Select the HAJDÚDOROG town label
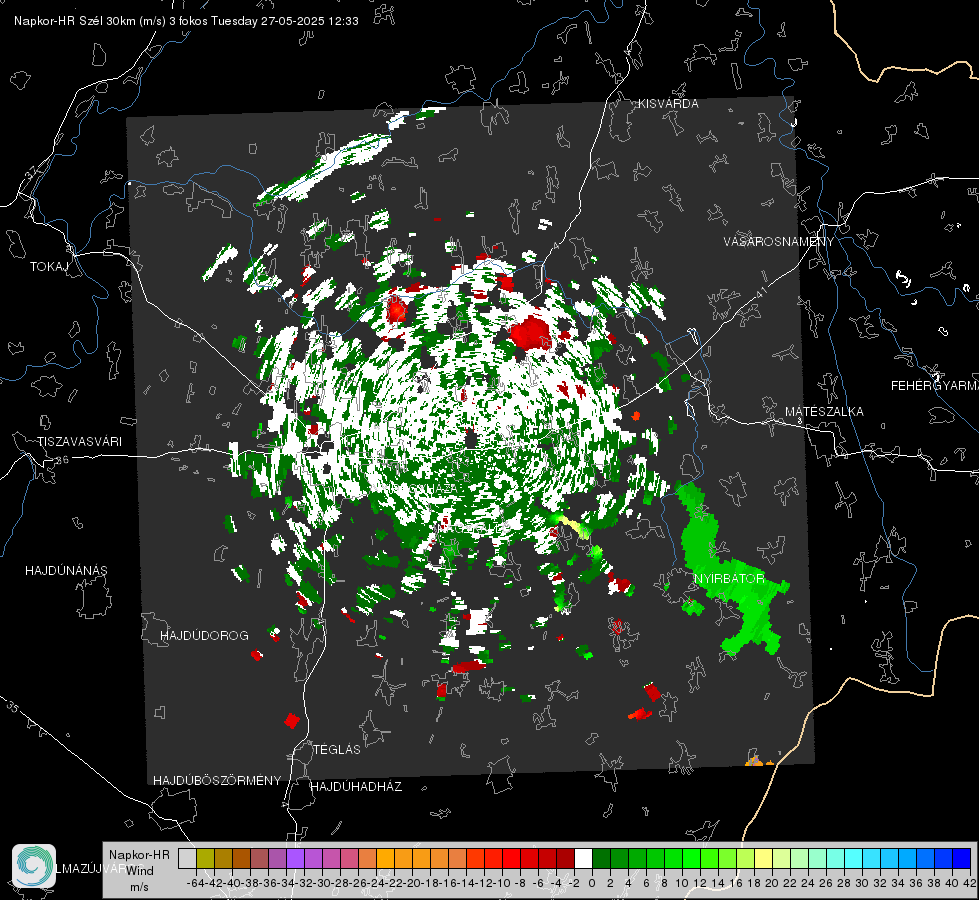Screen dimensions: 979x900 click(204, 635)
